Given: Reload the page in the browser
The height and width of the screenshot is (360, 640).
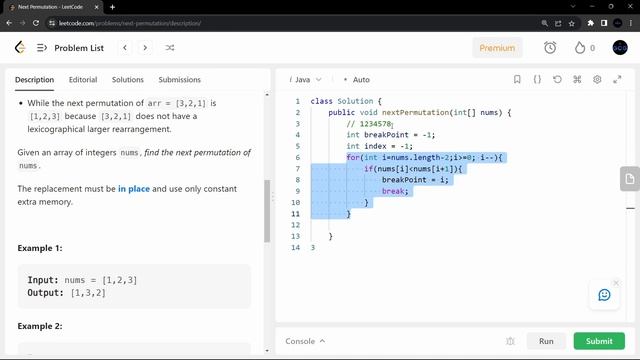Looking at the screenshot, I should point(36,23).
